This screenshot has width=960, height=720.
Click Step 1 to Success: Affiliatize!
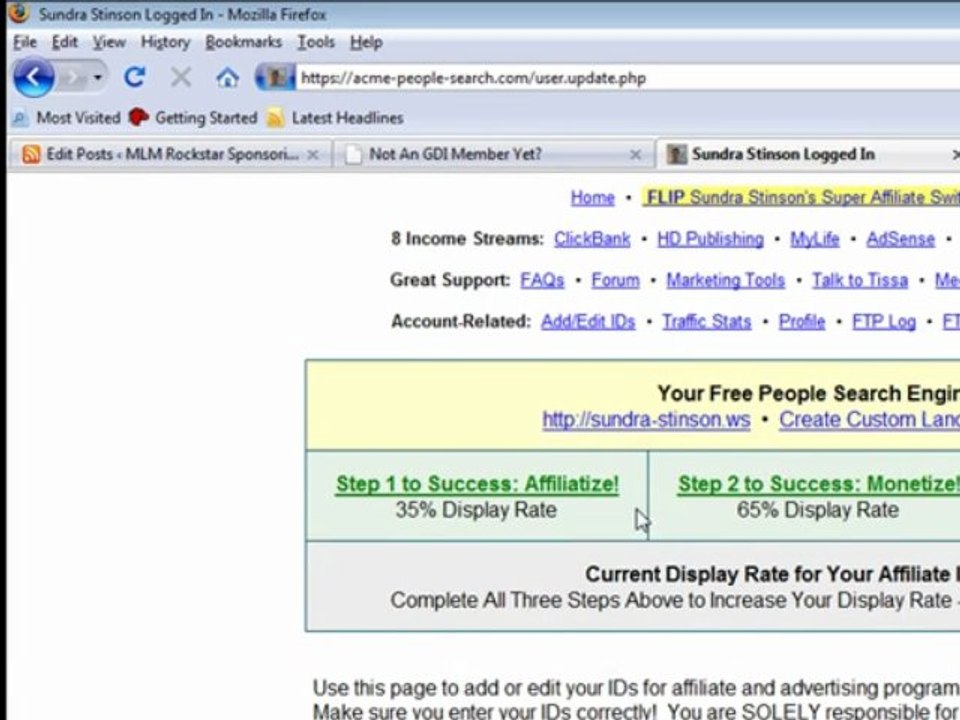pyautogui.click(x=477, y=484)
